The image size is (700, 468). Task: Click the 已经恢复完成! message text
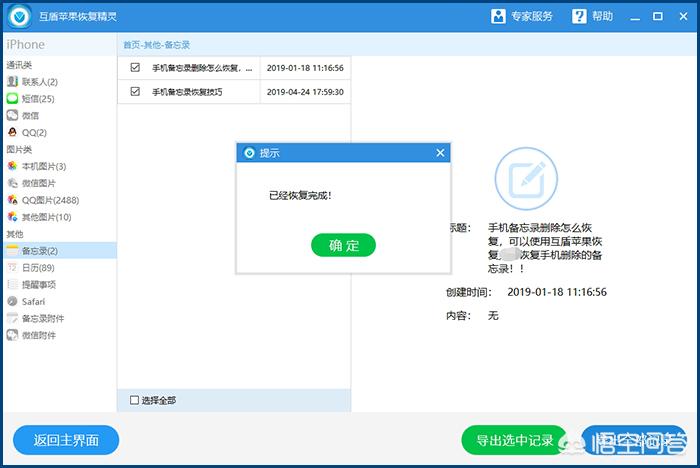(300, 196)
